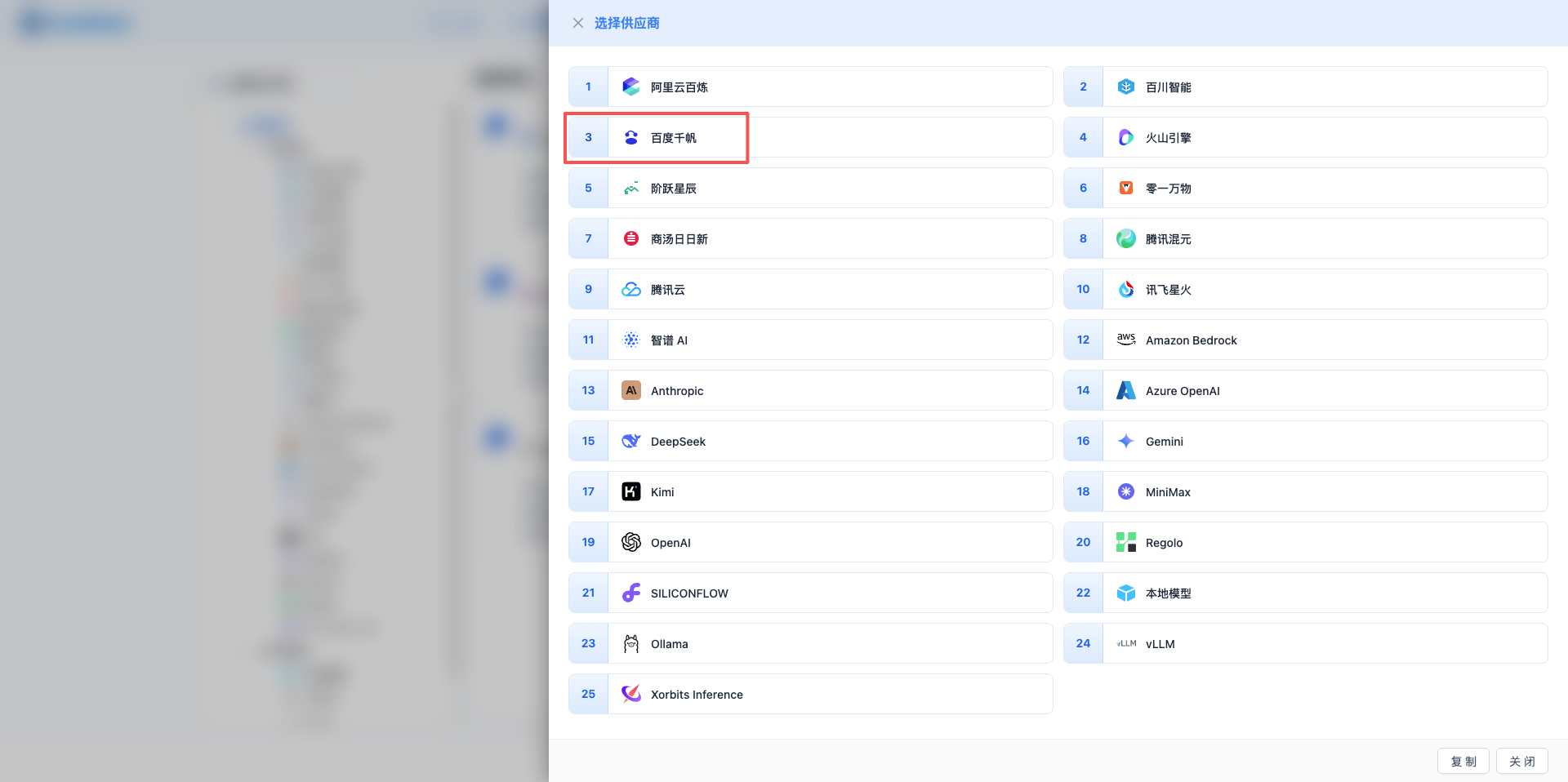Click the SILICONFLOW provider icon
1568x782 pixels.
[630, 593]
